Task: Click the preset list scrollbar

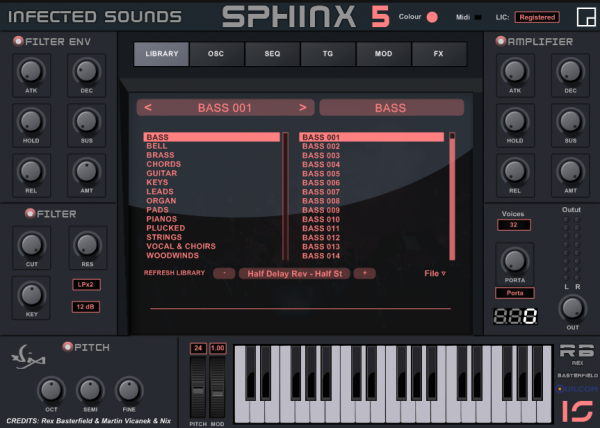Action: pyautogui.click(x=452, y=196)
